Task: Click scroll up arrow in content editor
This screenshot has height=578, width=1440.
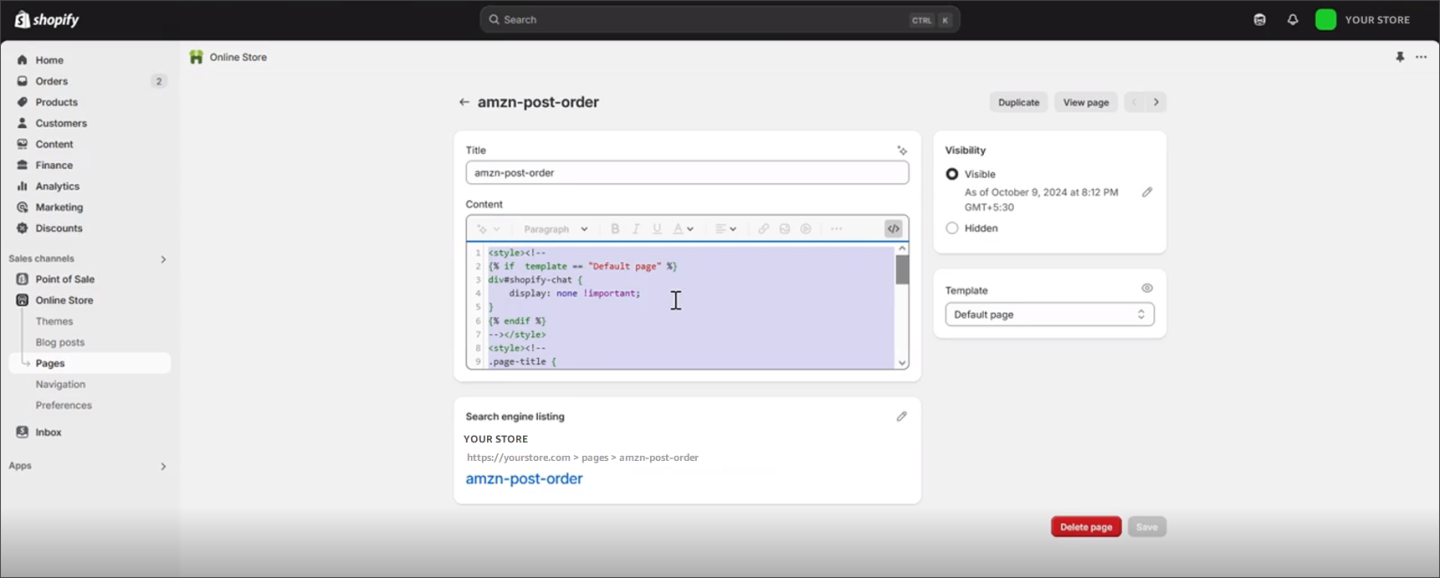Action: click(902, 249)
